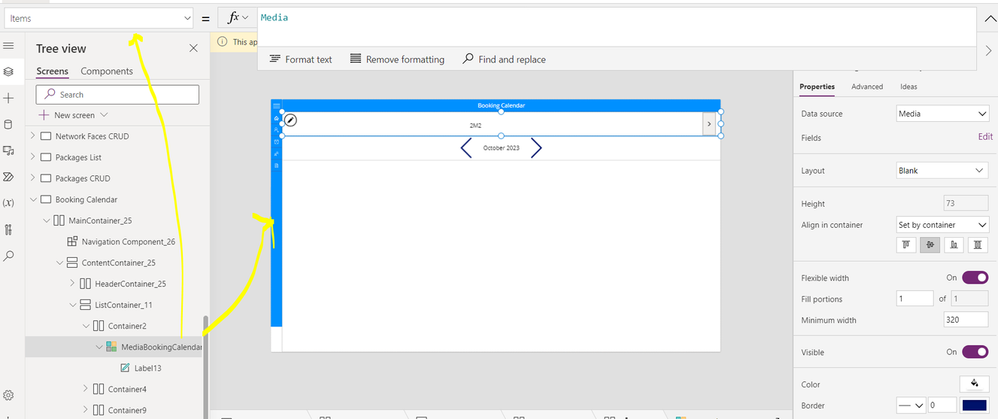The width and height of the screenshot is (998, 419).
Task: Expand HeaderContainer_25 node
Action: 72,283
